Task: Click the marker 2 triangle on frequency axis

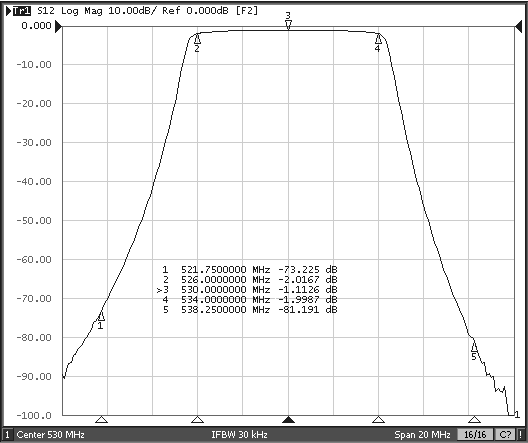Action: [197, 419]
